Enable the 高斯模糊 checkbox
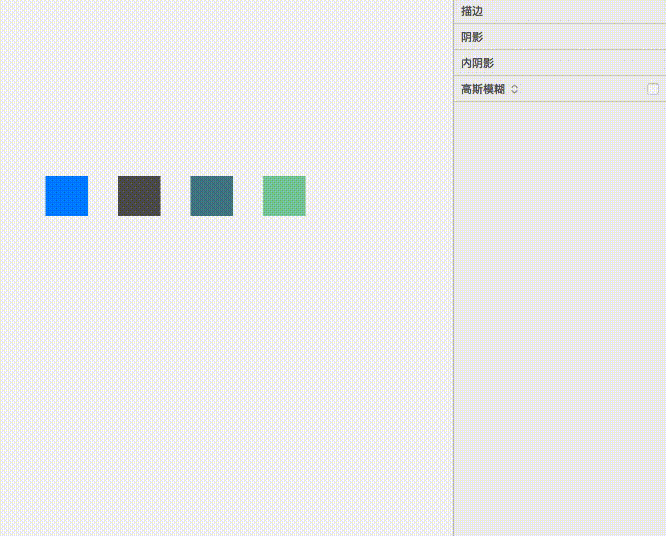Screen dimensions: 666x536 (x=653, y=89)
